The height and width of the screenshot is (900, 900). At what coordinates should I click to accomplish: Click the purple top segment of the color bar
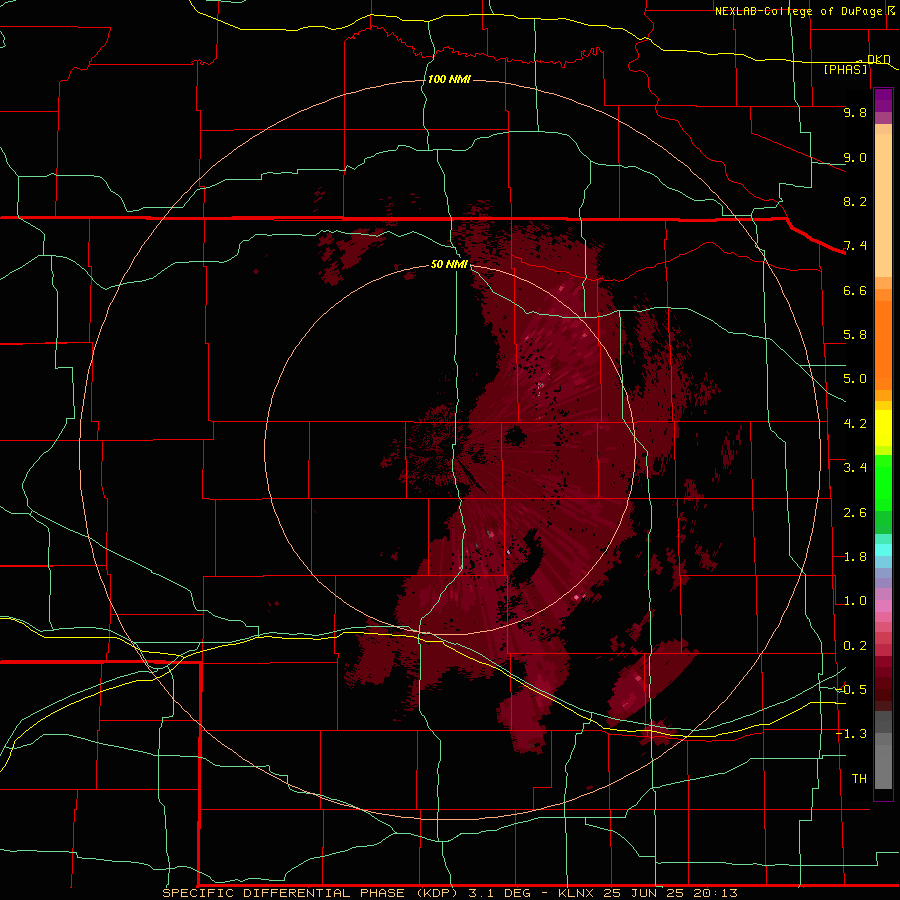(883, 100)
